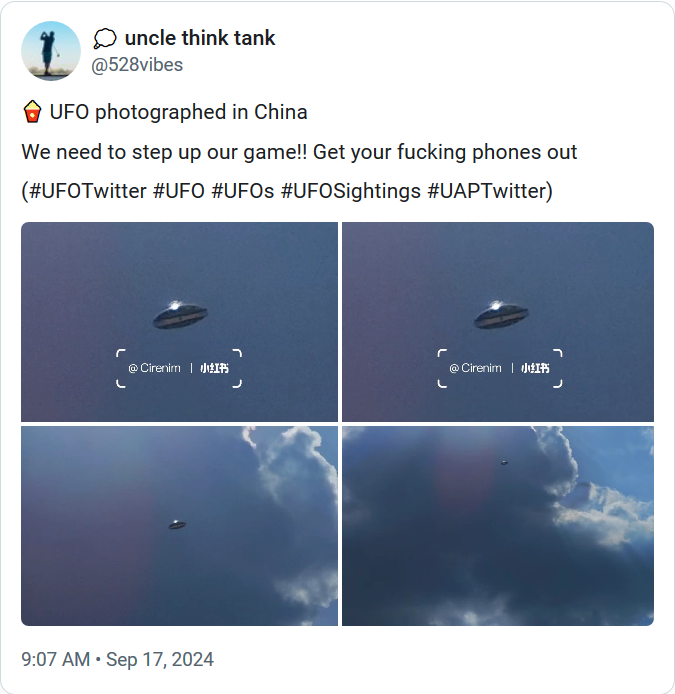The width and height of the screenshot is (675, 694).
Task: Open the uncle think tank profile avatar
Action: pos(51,51)
